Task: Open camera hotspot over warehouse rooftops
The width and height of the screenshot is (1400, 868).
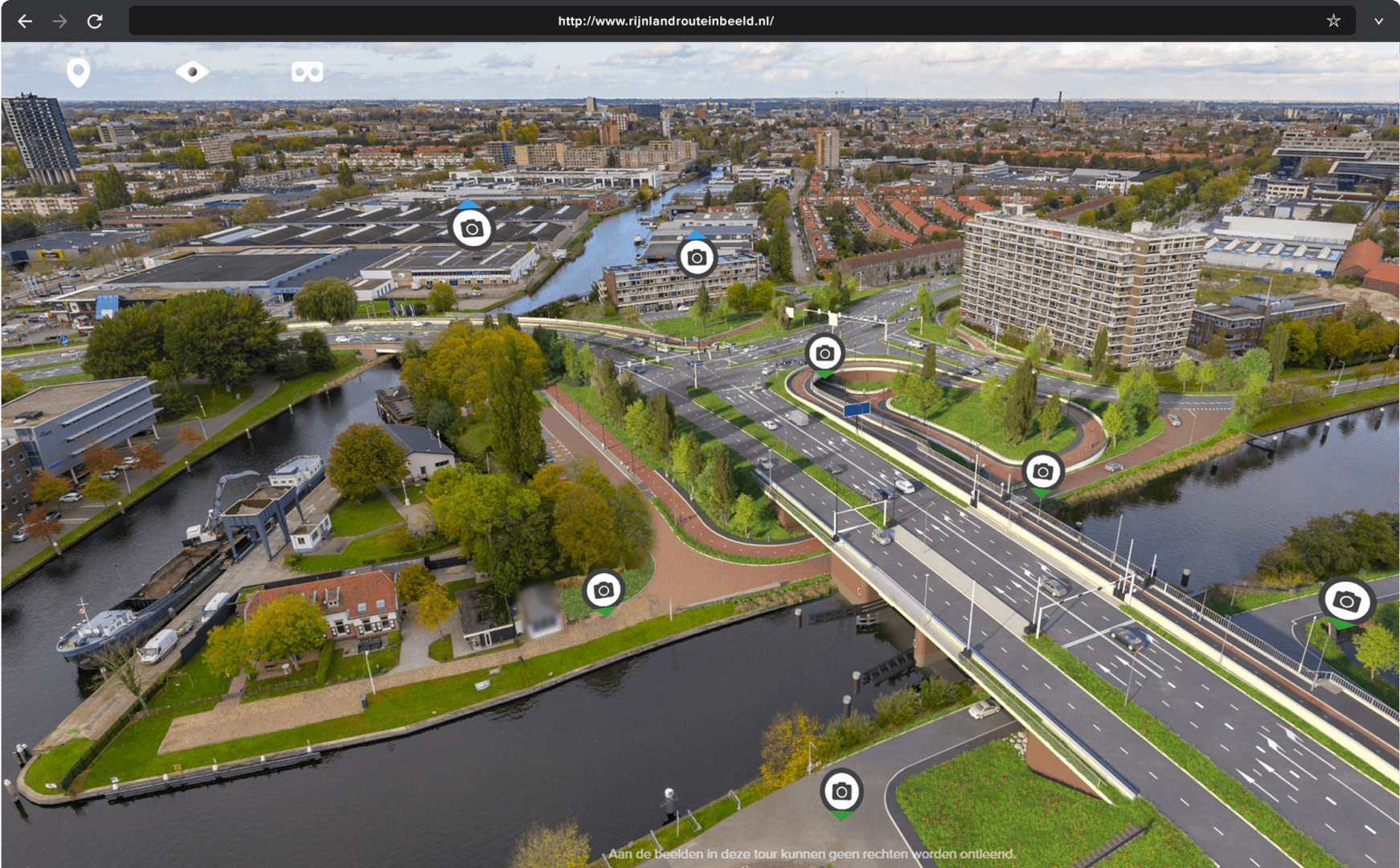Action: 472,229
